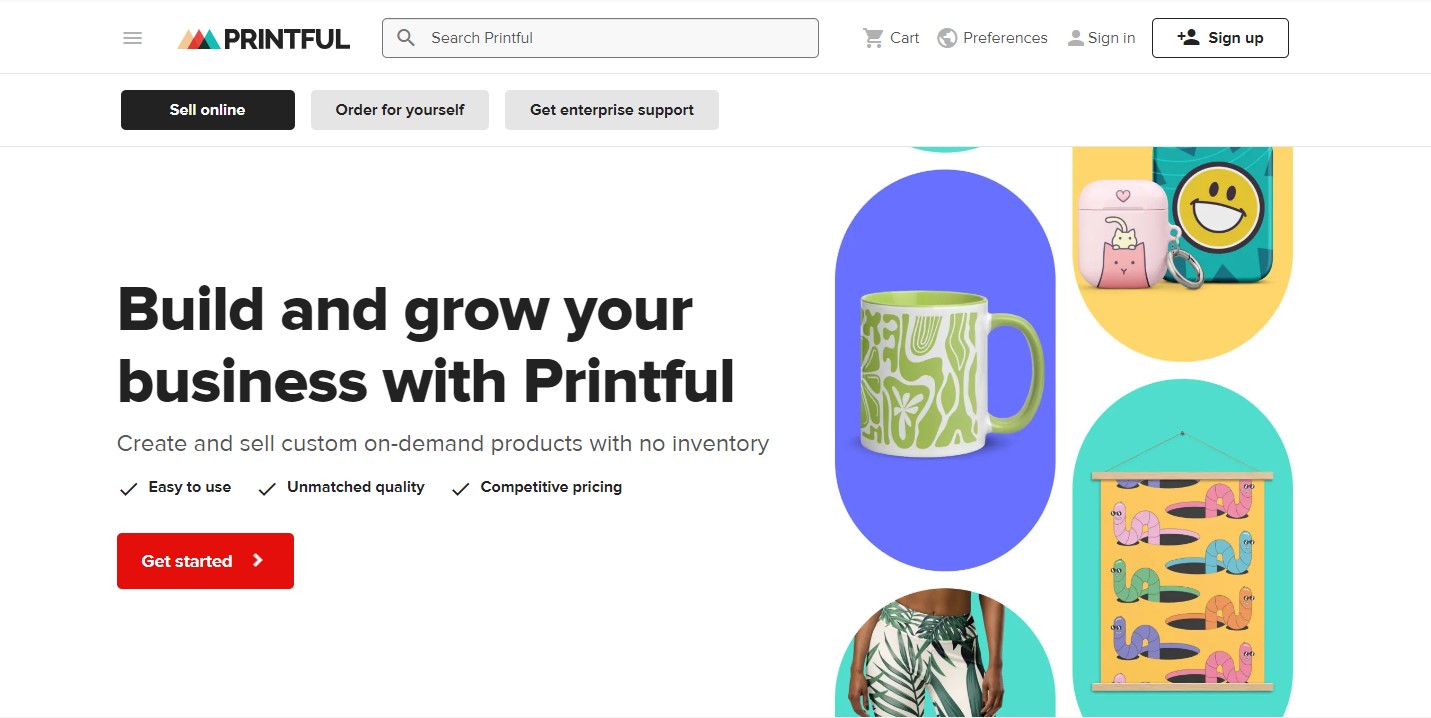Open the hamburger navigation menu
The height and width of the screenshot is (718, 1431).
click(132, 38)
